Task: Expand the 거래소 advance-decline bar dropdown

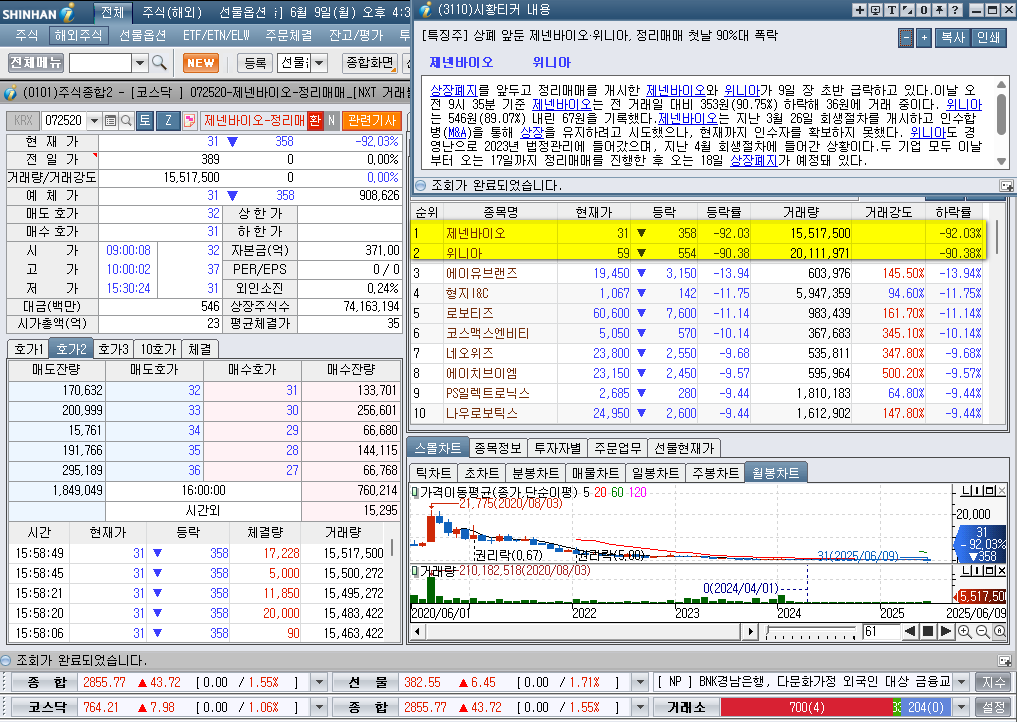Action: [x=963, y=707]
